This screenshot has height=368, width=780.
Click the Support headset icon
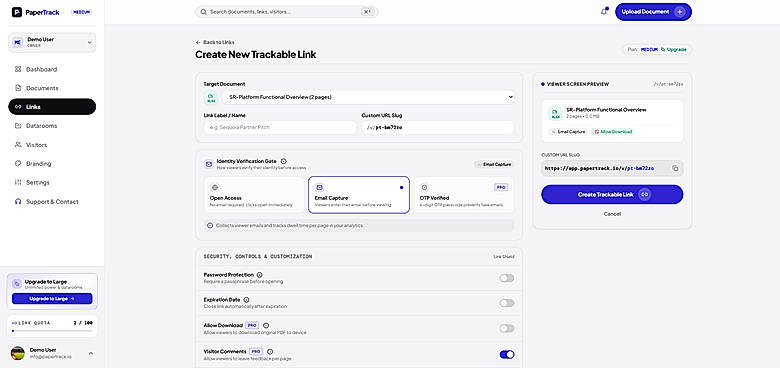[x=18, y=201]
